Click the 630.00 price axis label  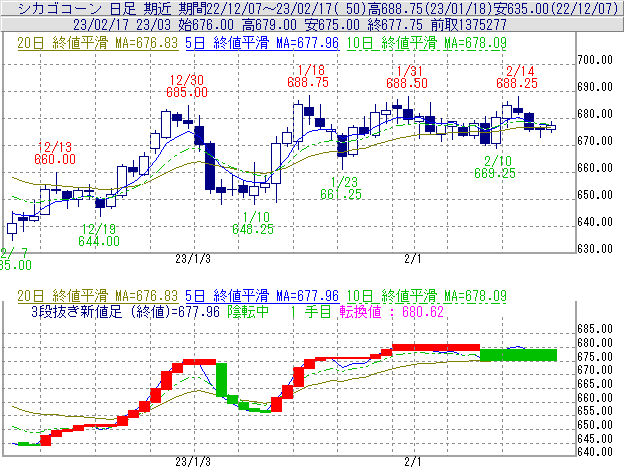click(595, 249)
